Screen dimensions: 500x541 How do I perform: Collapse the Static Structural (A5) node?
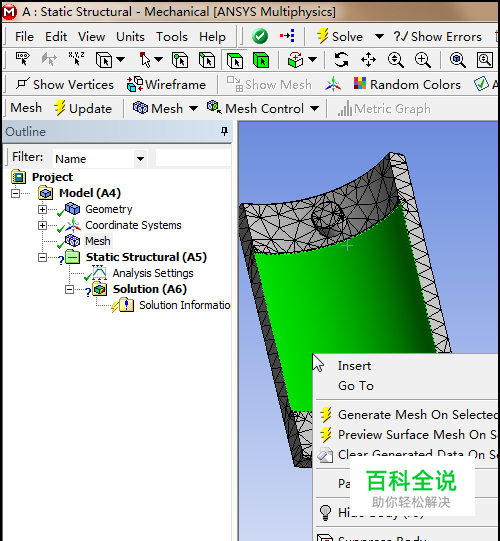click(42, 258)
